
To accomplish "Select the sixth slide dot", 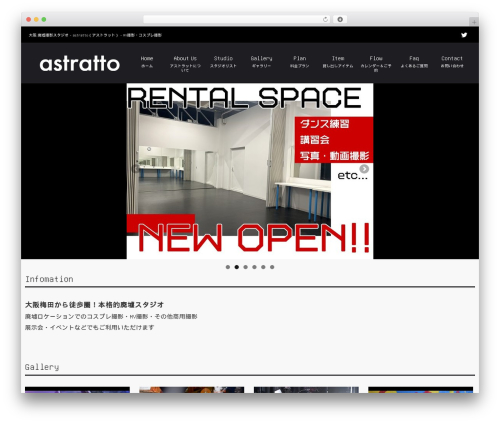I will (x=272, y=267).
